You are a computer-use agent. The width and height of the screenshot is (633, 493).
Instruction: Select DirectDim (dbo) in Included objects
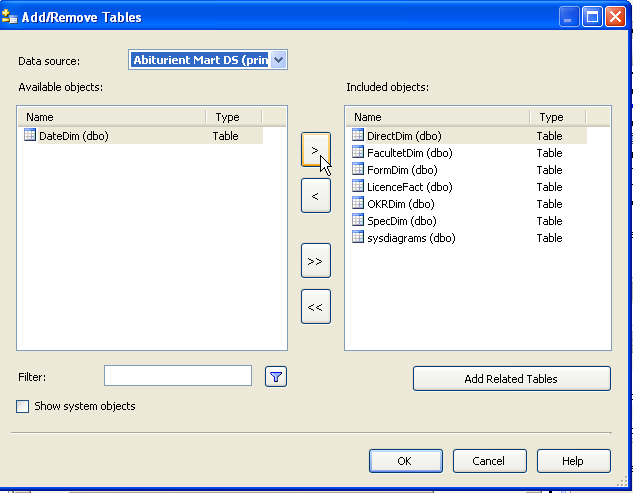click(x=403, y=136)
